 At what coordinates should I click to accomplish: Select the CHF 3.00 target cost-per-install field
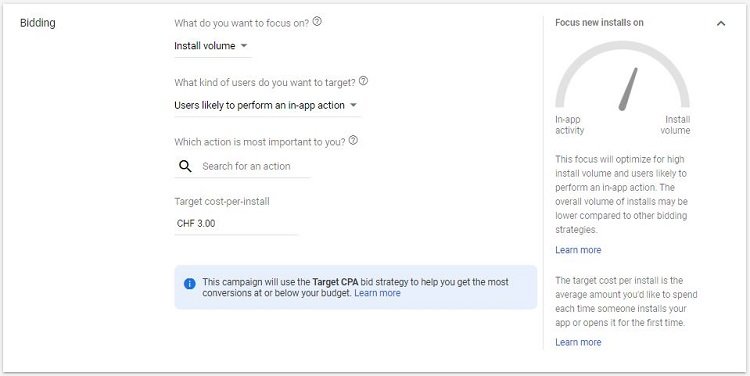236,223
